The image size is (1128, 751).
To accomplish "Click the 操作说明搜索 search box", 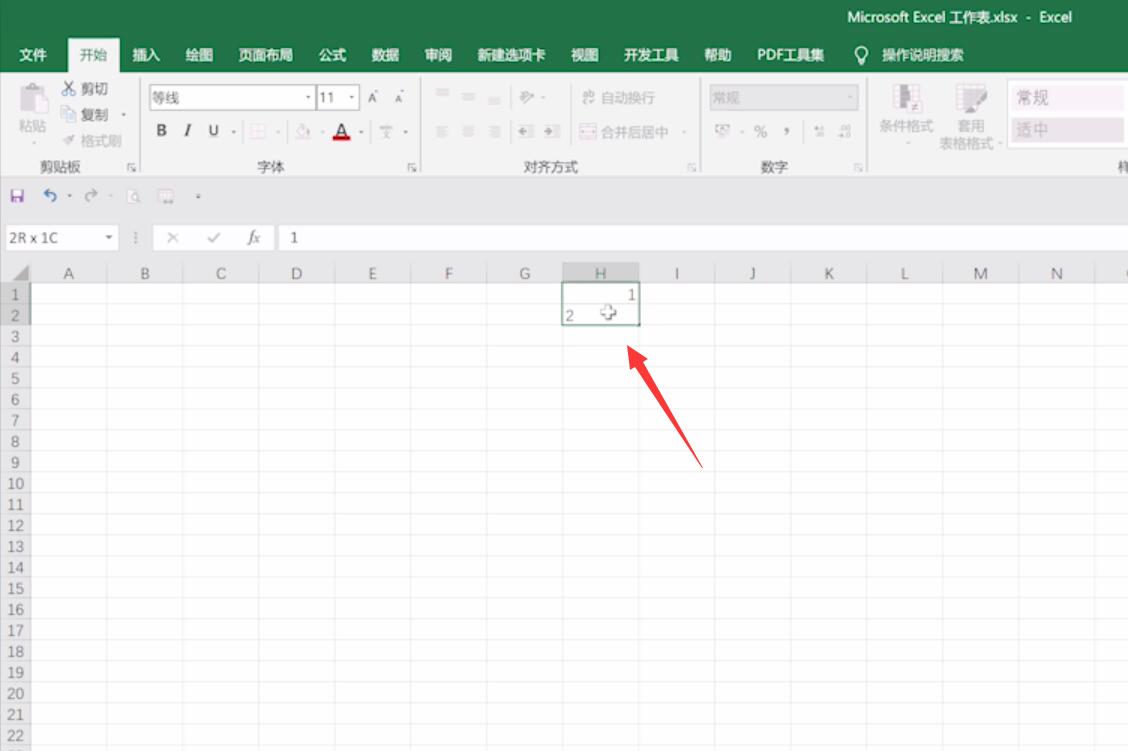I will coord(922,55).
